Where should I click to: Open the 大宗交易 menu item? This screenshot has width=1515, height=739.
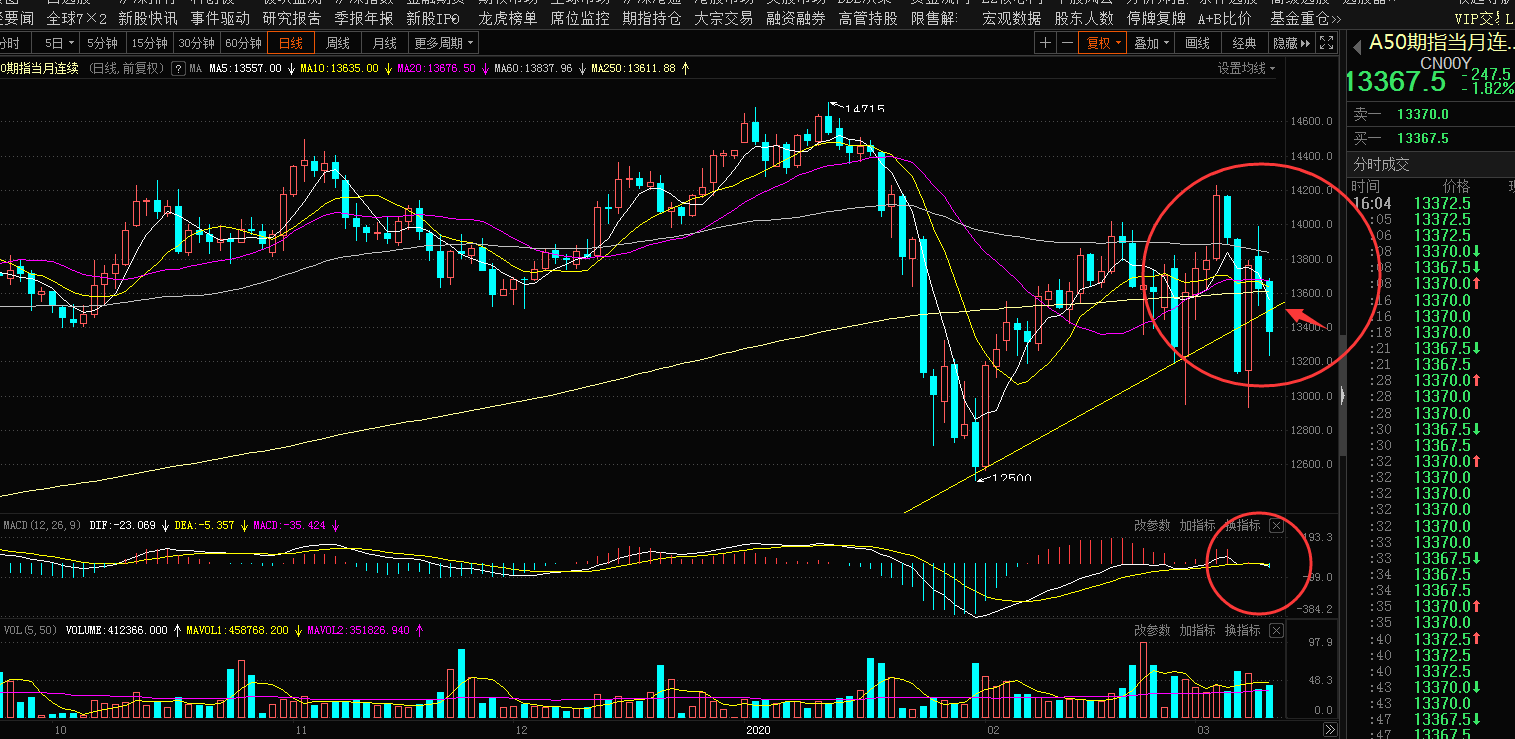point(724,18)
